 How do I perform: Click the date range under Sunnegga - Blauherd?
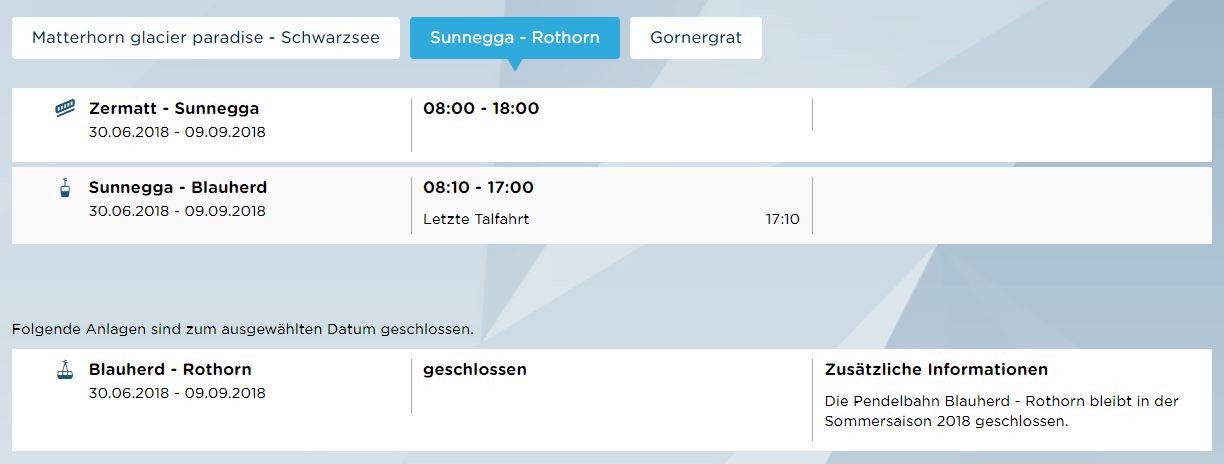(x=177, y=211)
